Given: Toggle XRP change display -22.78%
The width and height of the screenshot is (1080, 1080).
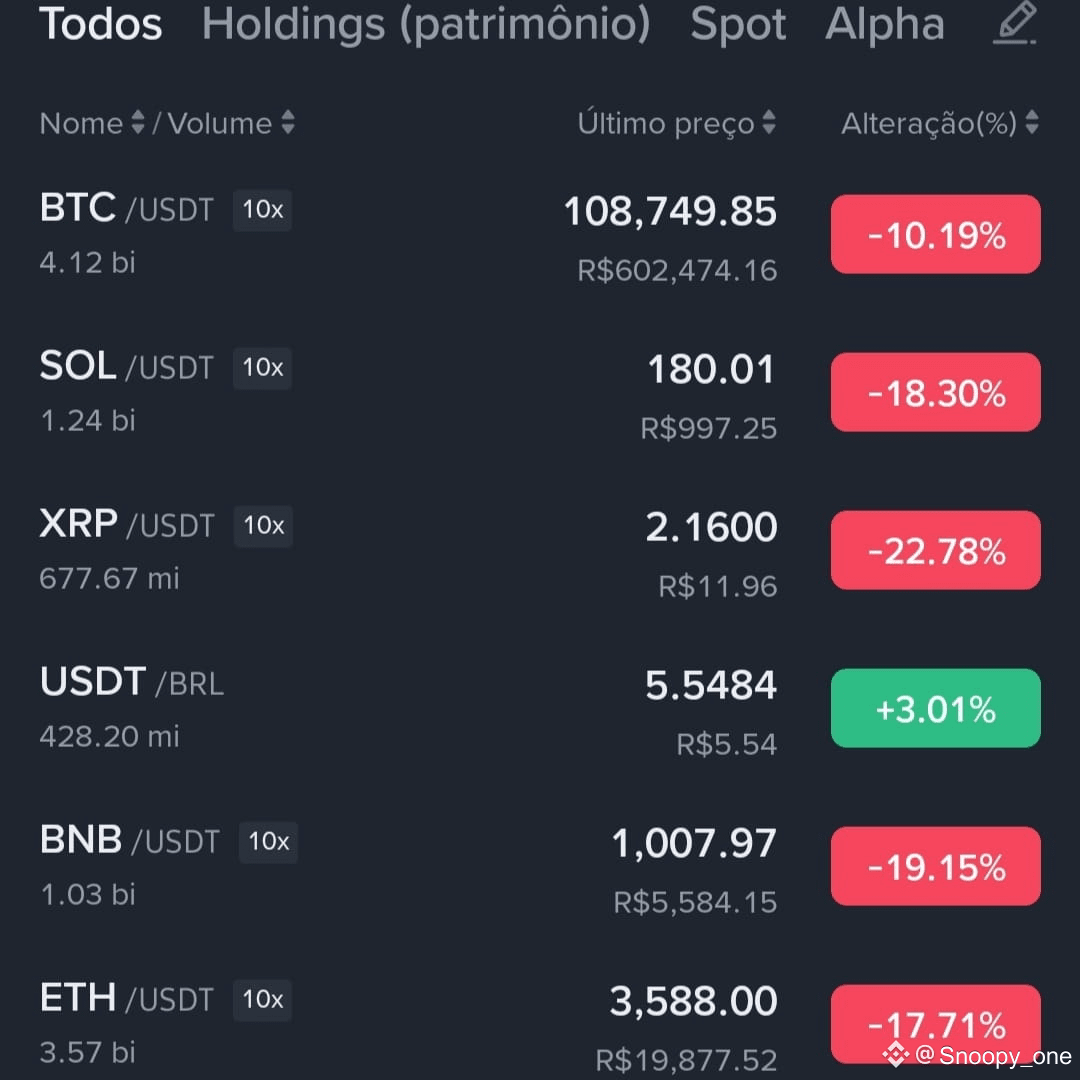Looking at the screenshot, I should tap(935, 550).
